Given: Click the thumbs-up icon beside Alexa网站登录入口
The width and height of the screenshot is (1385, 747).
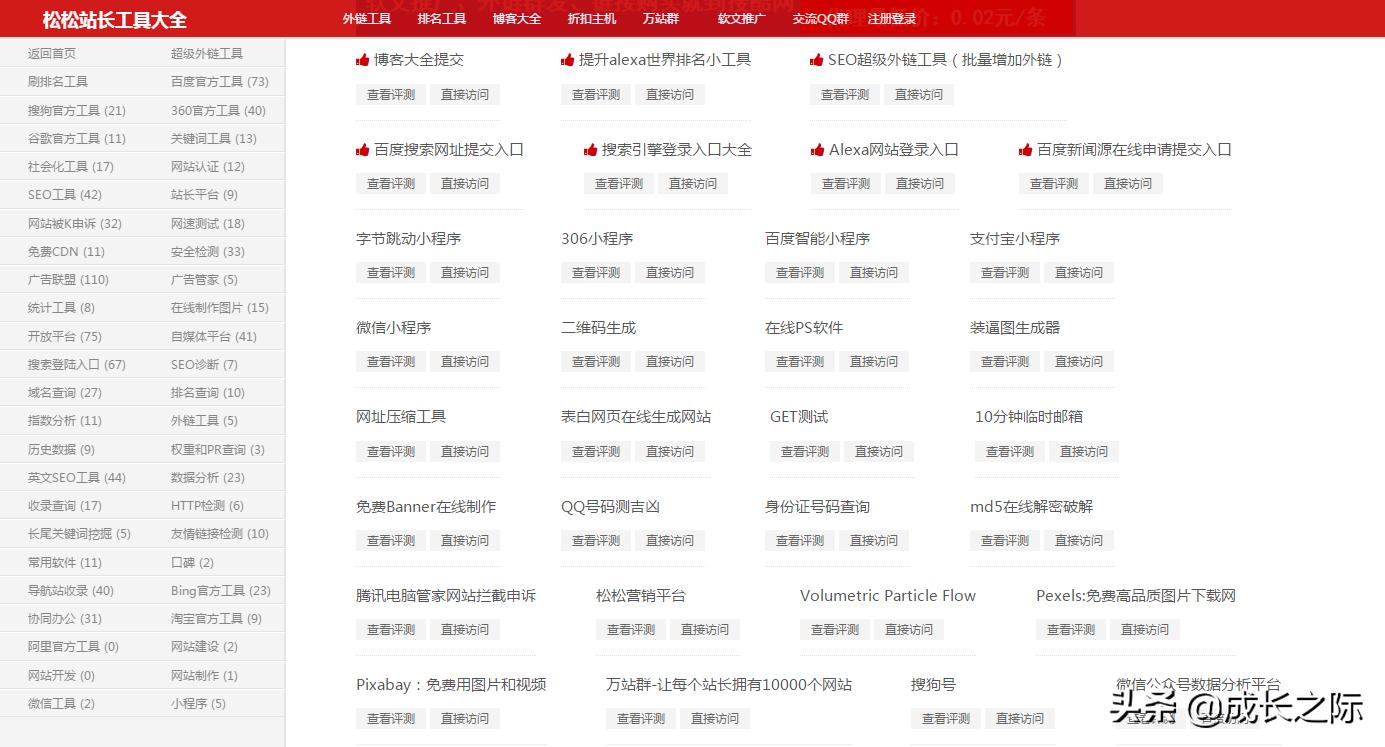Looking at the screenshot, I should tap(818, 149).
